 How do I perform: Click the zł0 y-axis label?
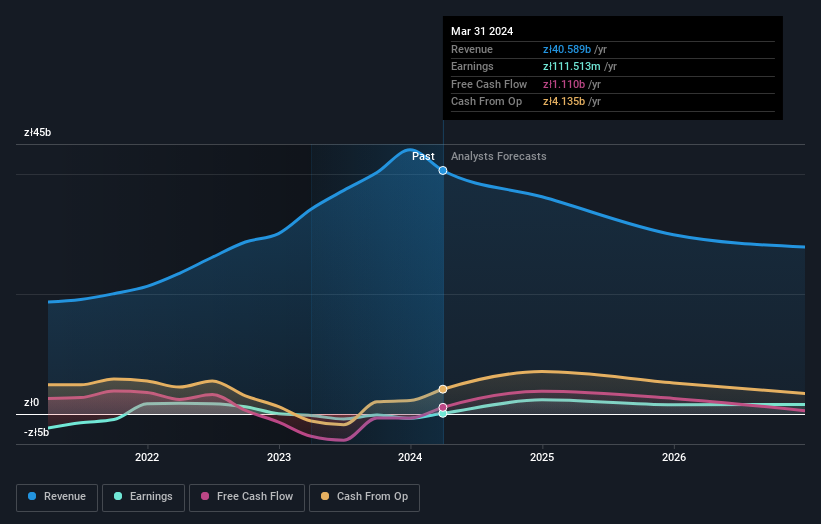tap(31, 402)
